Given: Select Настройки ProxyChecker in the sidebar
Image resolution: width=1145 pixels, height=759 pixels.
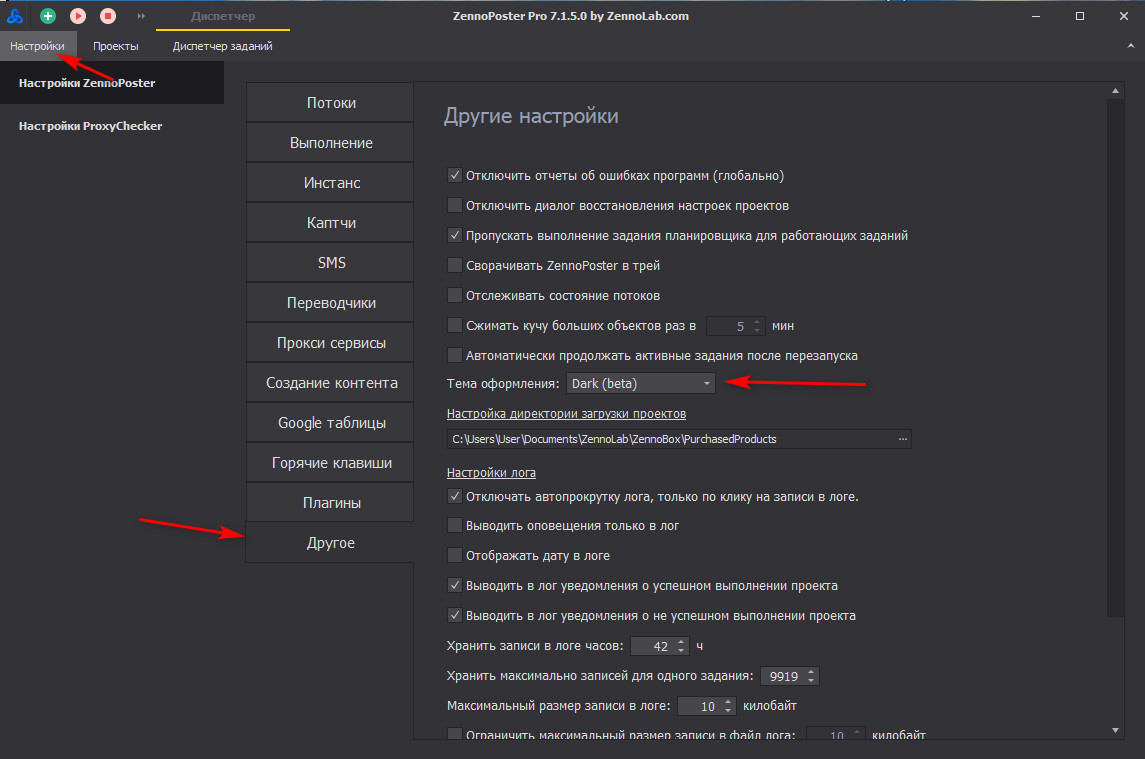Looking at the screenshot, I should point(91,126).
